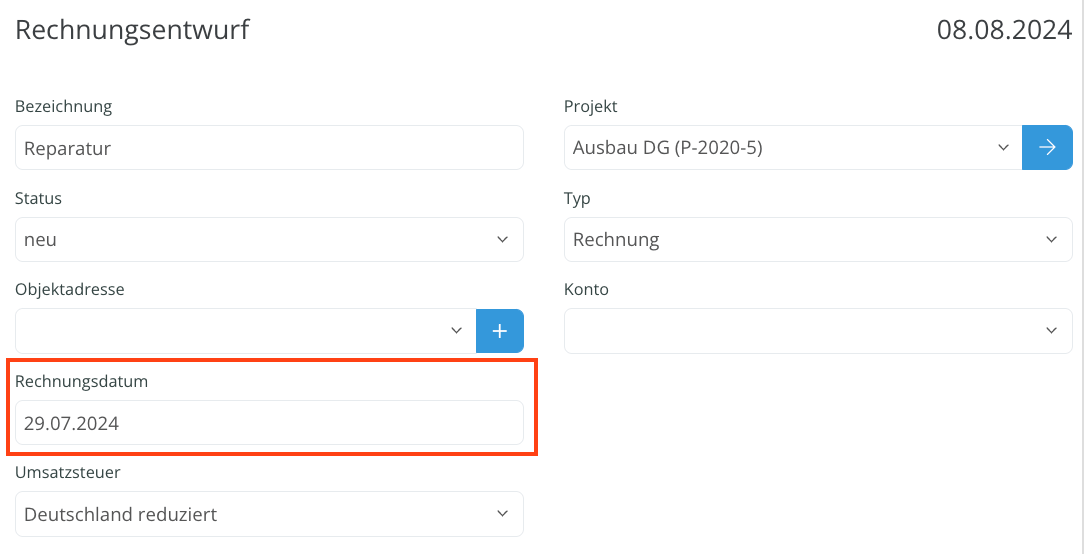Image resolution: width=1084 pixels, height=554 pixels.
Task: Click the Konto label
Action: pyautogui.click(x=586, y=290)
